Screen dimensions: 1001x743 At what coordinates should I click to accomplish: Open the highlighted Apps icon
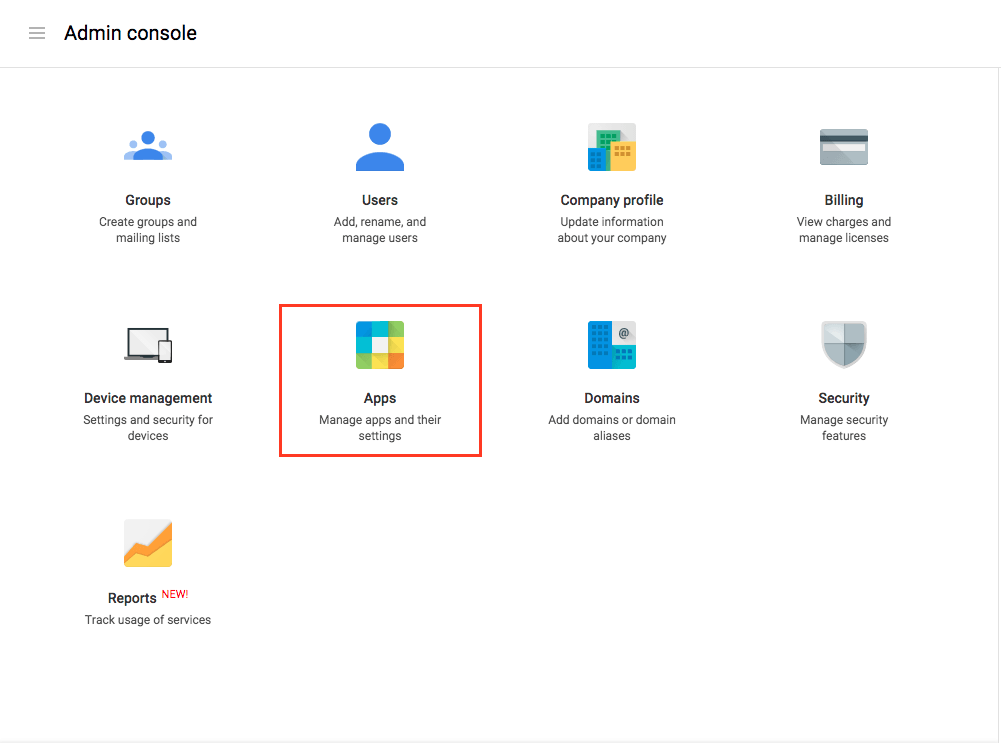380,344
